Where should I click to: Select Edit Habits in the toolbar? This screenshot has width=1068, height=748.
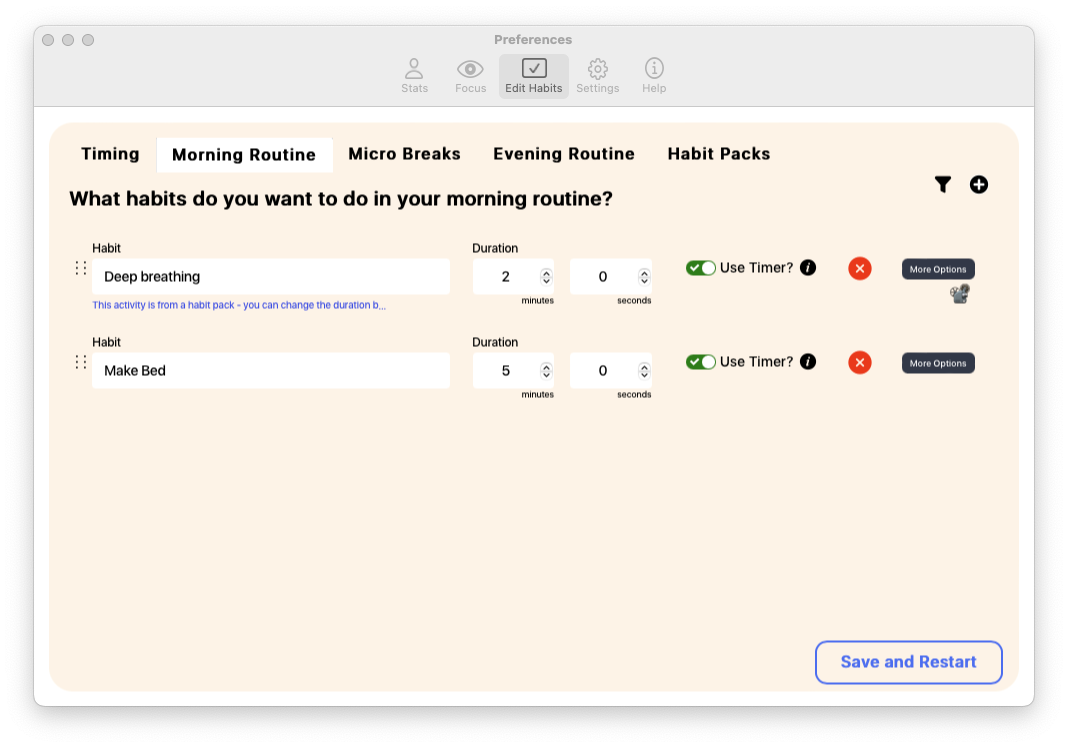point(533,76)
